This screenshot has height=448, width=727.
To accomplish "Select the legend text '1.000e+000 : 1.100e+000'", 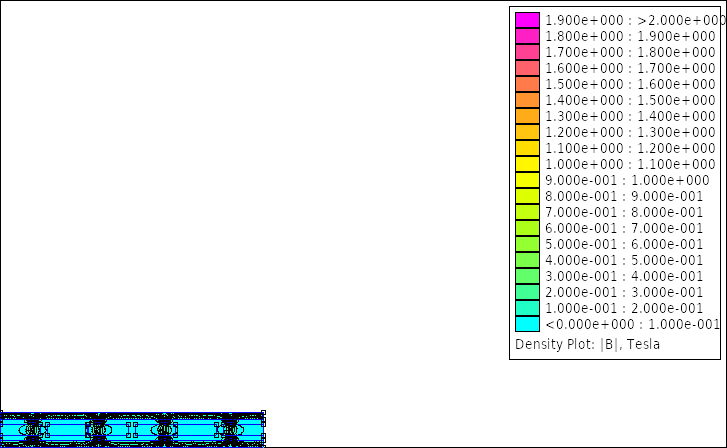I will pyautogui.click(x=631, y=164).
